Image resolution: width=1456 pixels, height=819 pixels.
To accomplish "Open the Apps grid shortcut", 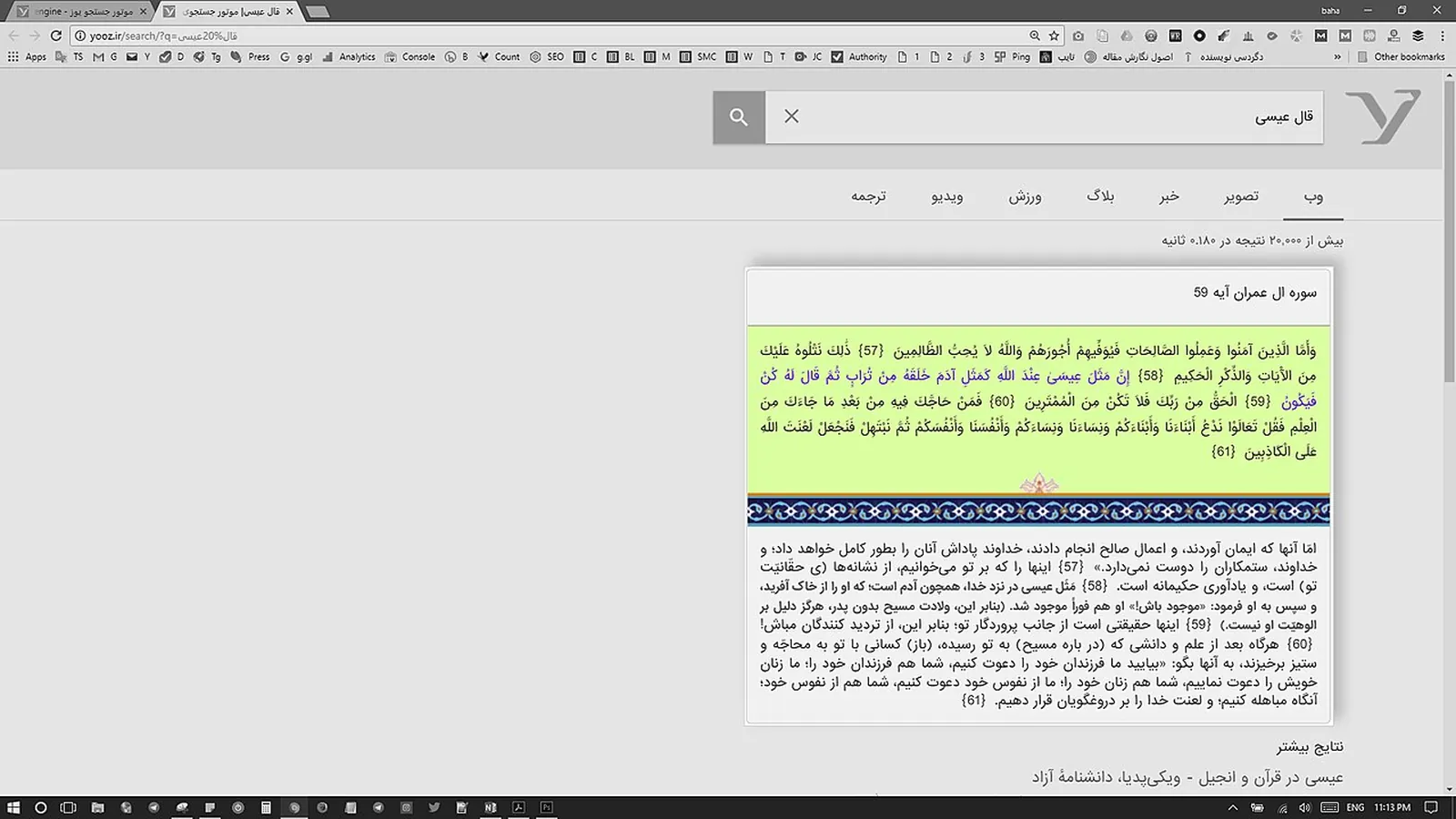I will coord(27,56).
